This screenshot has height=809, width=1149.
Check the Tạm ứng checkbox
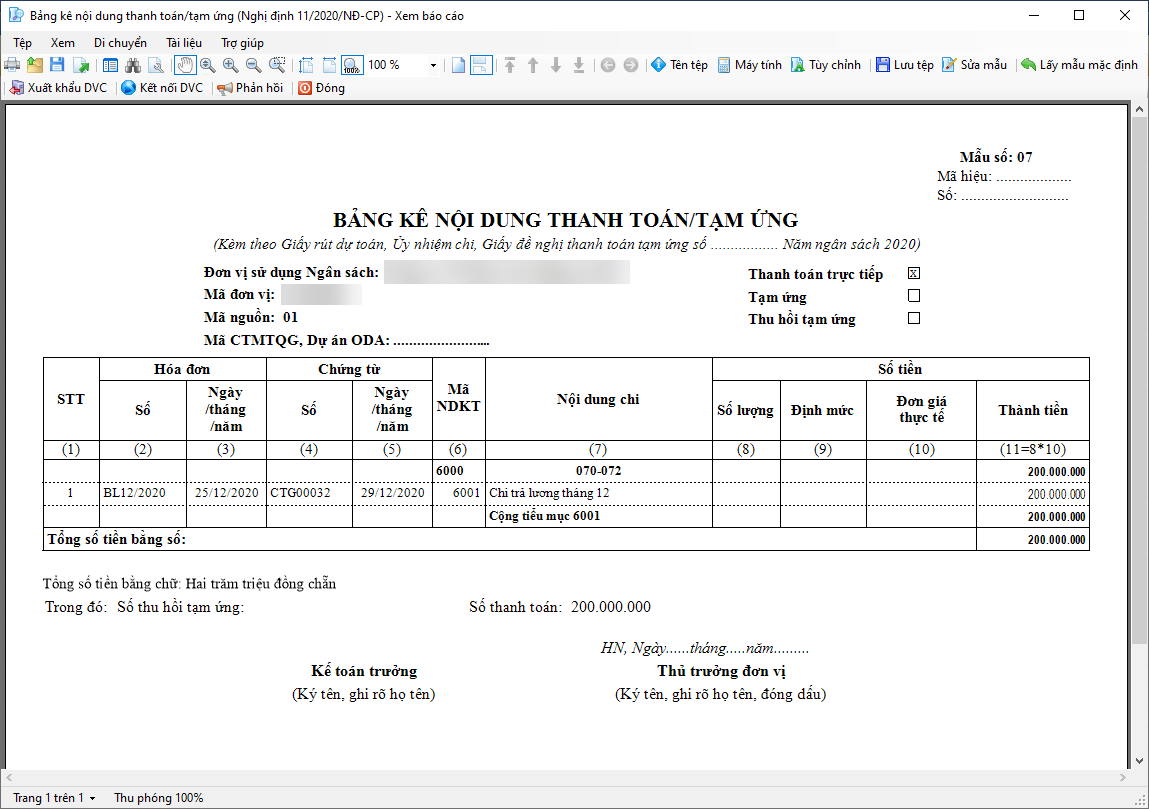(914, 295)
